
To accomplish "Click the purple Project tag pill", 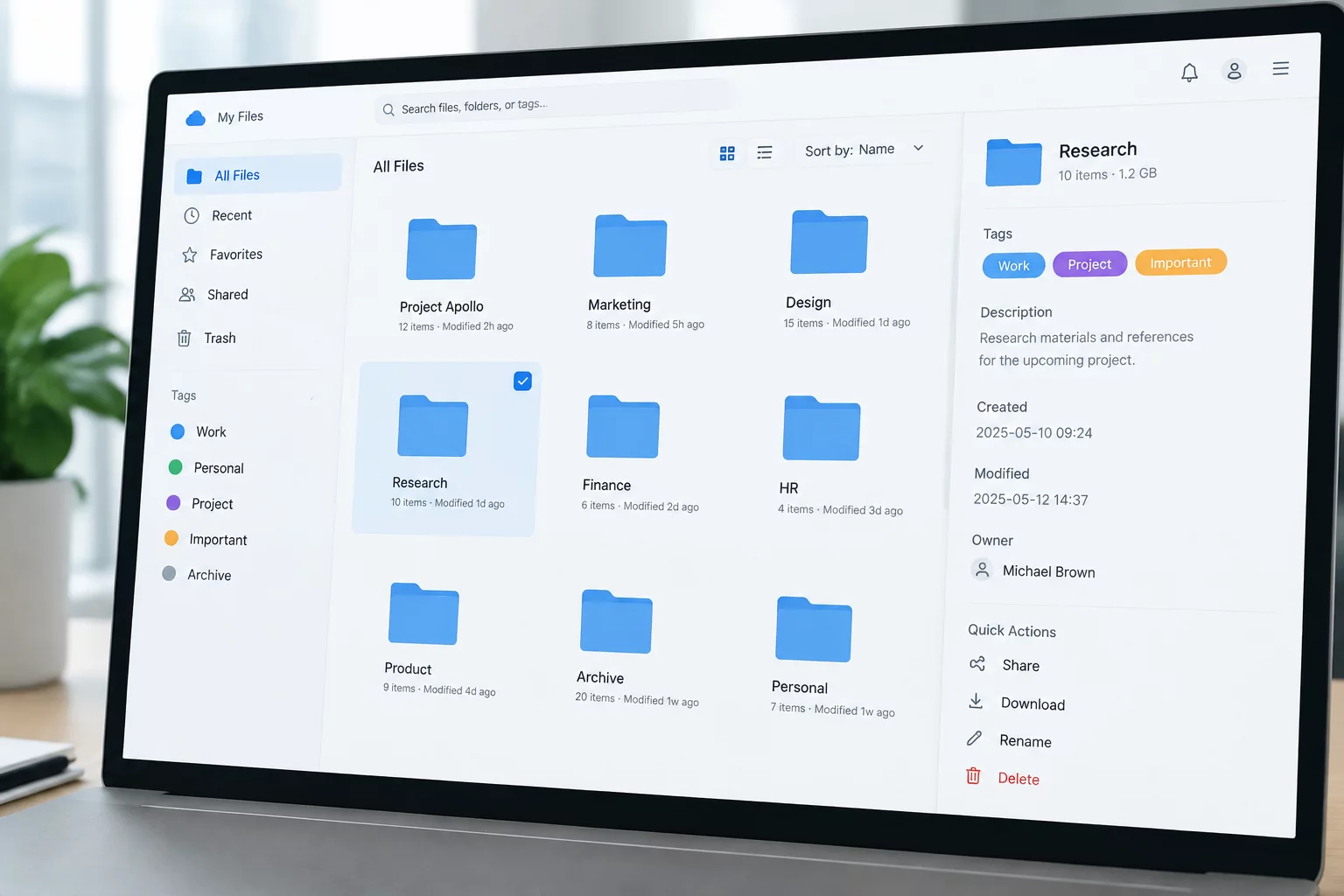I will click(1089, 264).
